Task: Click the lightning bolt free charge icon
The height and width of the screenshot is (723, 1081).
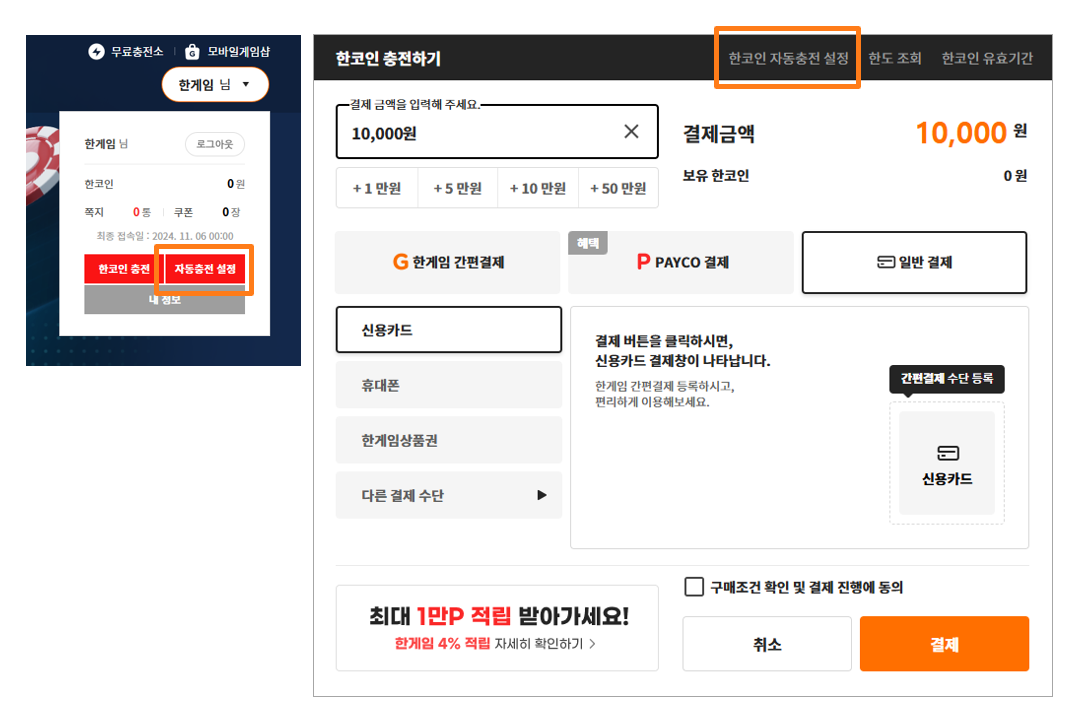Action: click(97, 52)
